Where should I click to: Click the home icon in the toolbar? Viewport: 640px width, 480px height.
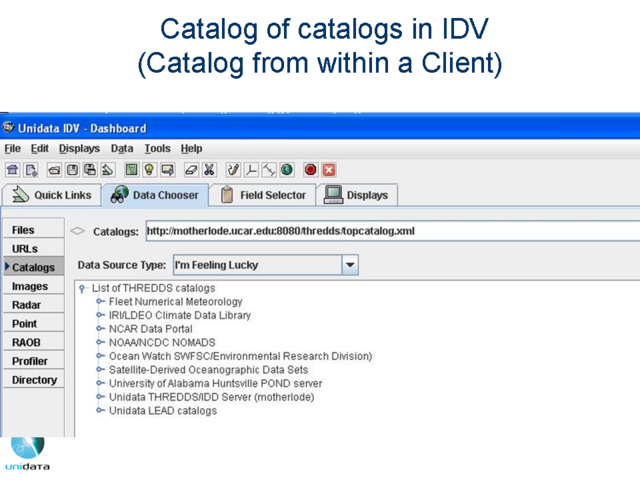click(x=13, y=170)
